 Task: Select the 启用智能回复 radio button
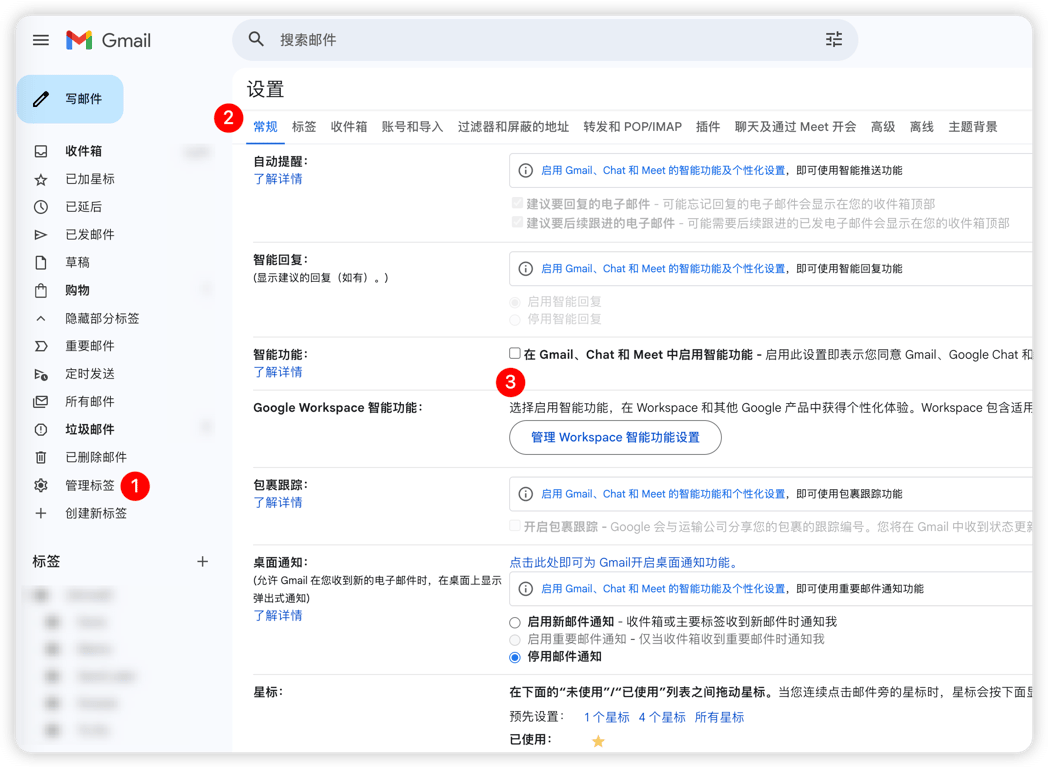point(515,302)
